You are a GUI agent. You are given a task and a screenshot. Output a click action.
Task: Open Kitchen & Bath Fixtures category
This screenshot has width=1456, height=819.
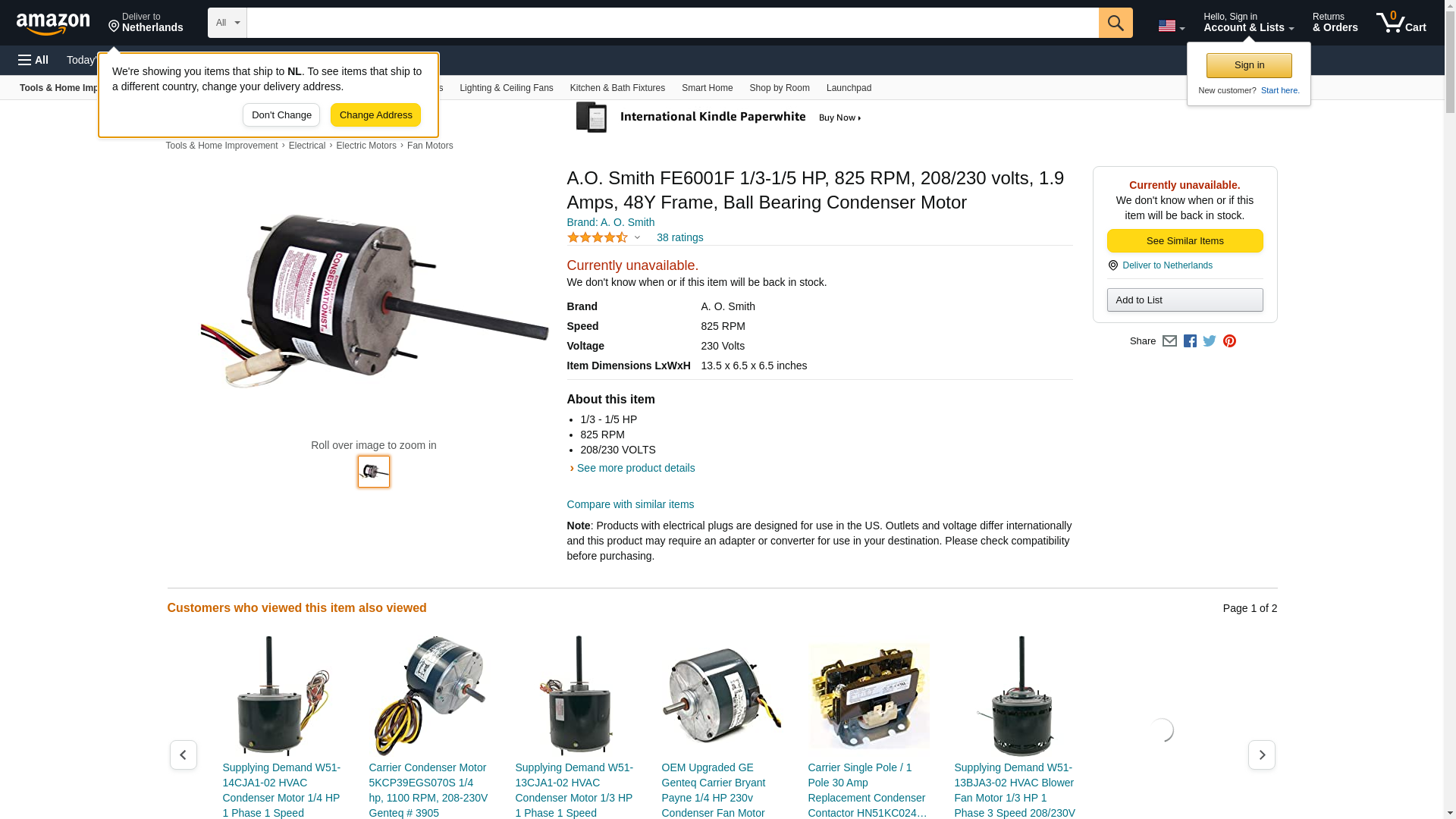(617, 88)
